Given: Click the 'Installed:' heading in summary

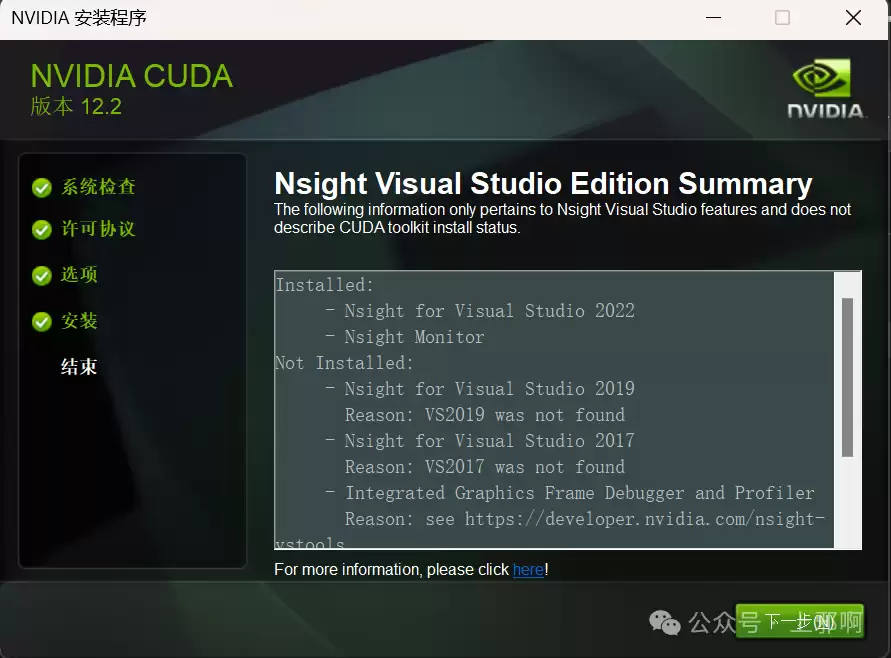Looking at the screenshot, I should (x=324, y=285).
